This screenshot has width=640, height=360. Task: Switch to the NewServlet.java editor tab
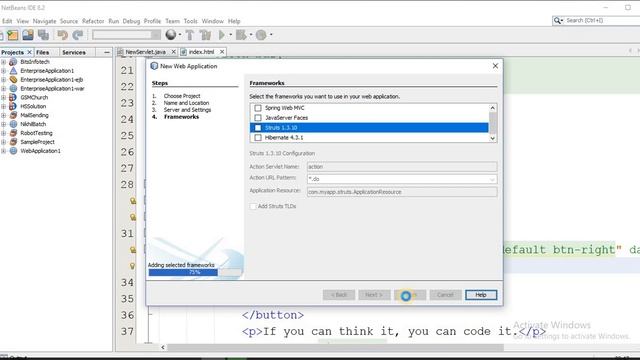145,52
